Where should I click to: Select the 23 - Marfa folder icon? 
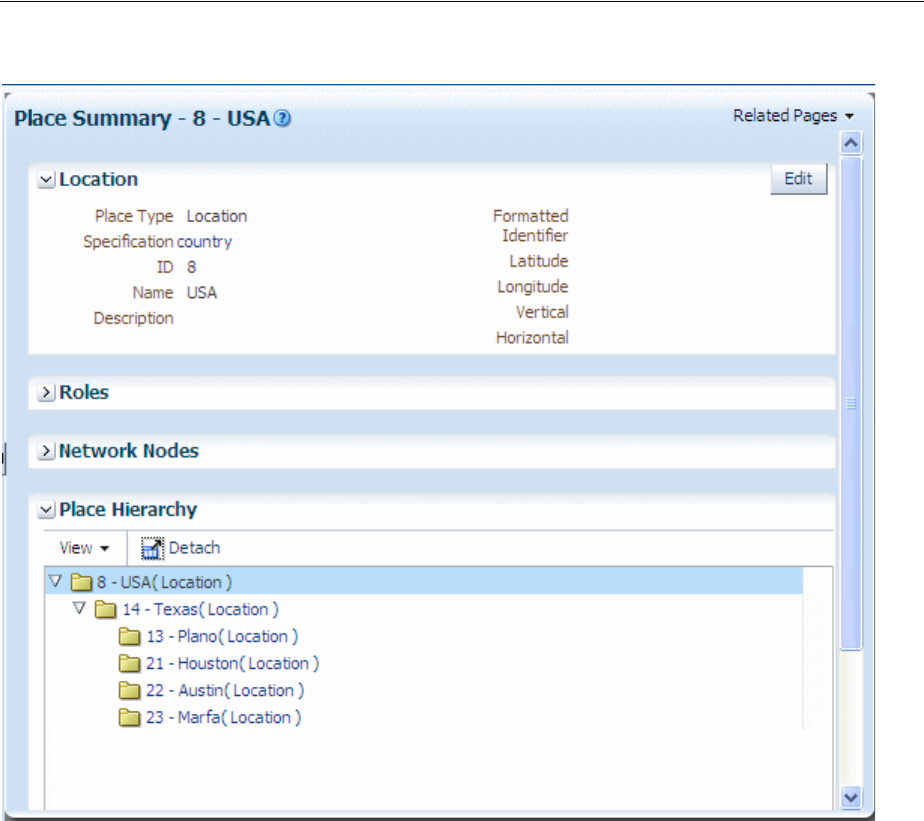(x=130, y=718)
